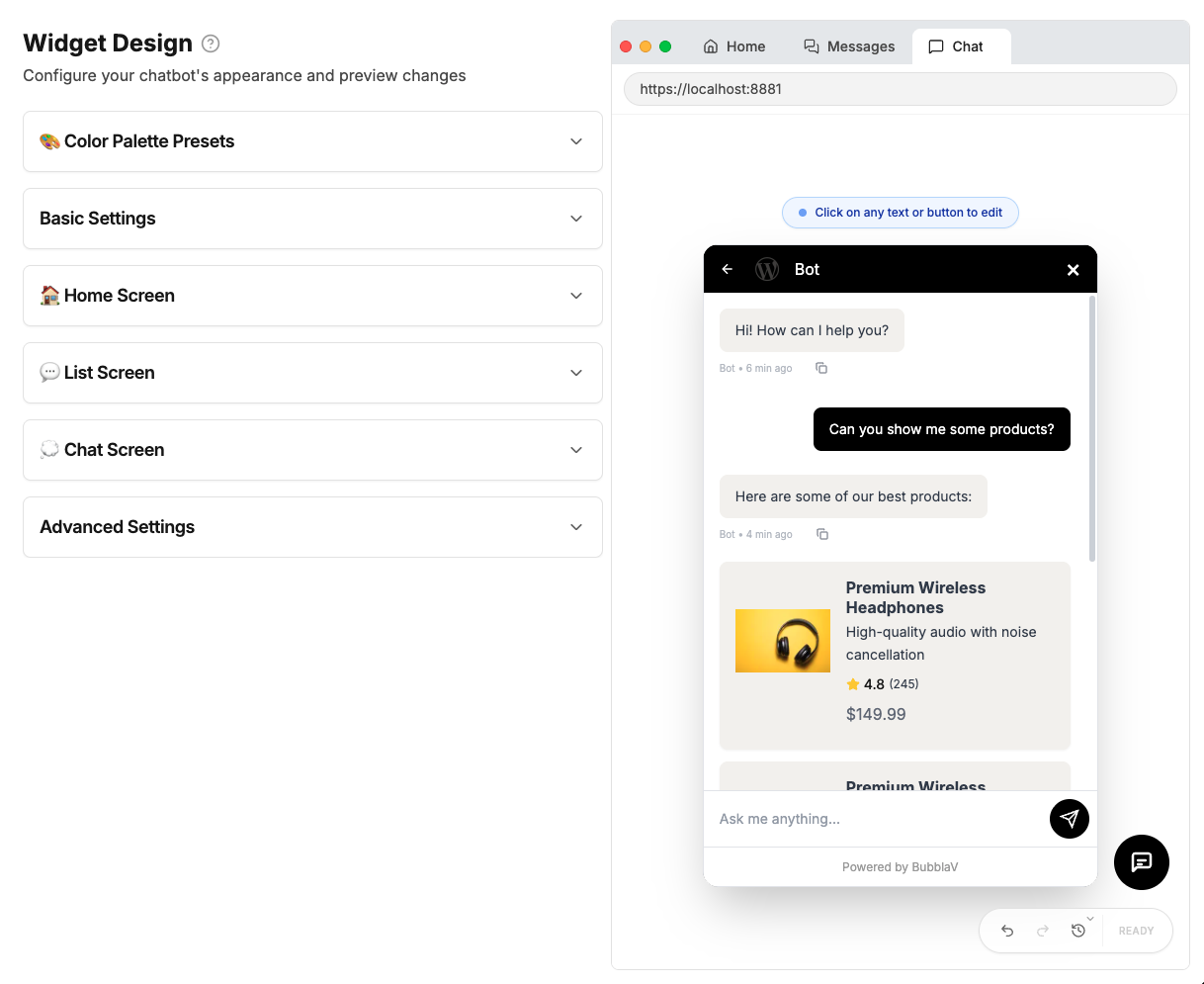Click the send message paper-plane icon
This screenshot has height=984, width=1204.
(x=1069, y=819)
